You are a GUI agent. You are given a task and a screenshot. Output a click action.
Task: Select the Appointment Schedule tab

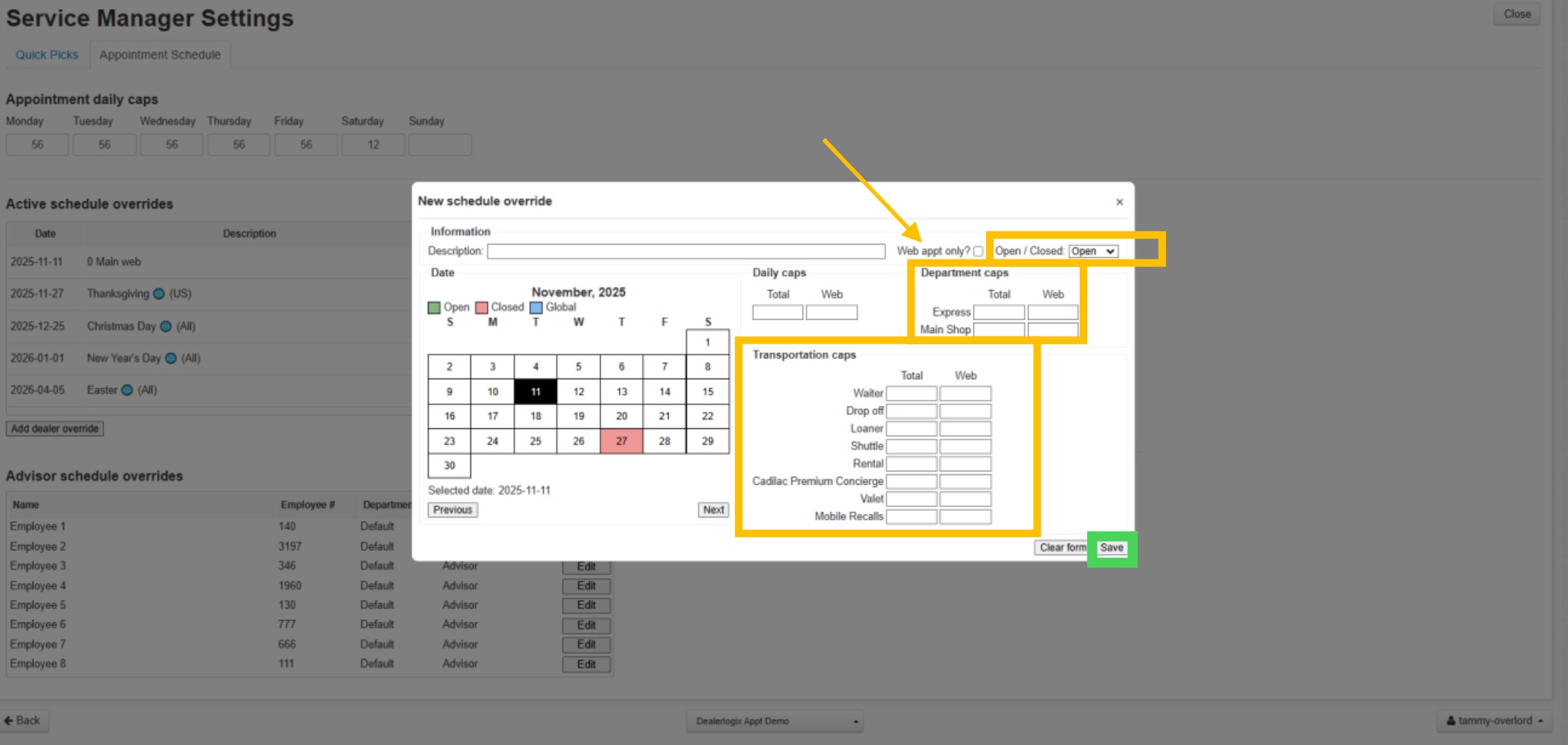[x=160, y=55]
